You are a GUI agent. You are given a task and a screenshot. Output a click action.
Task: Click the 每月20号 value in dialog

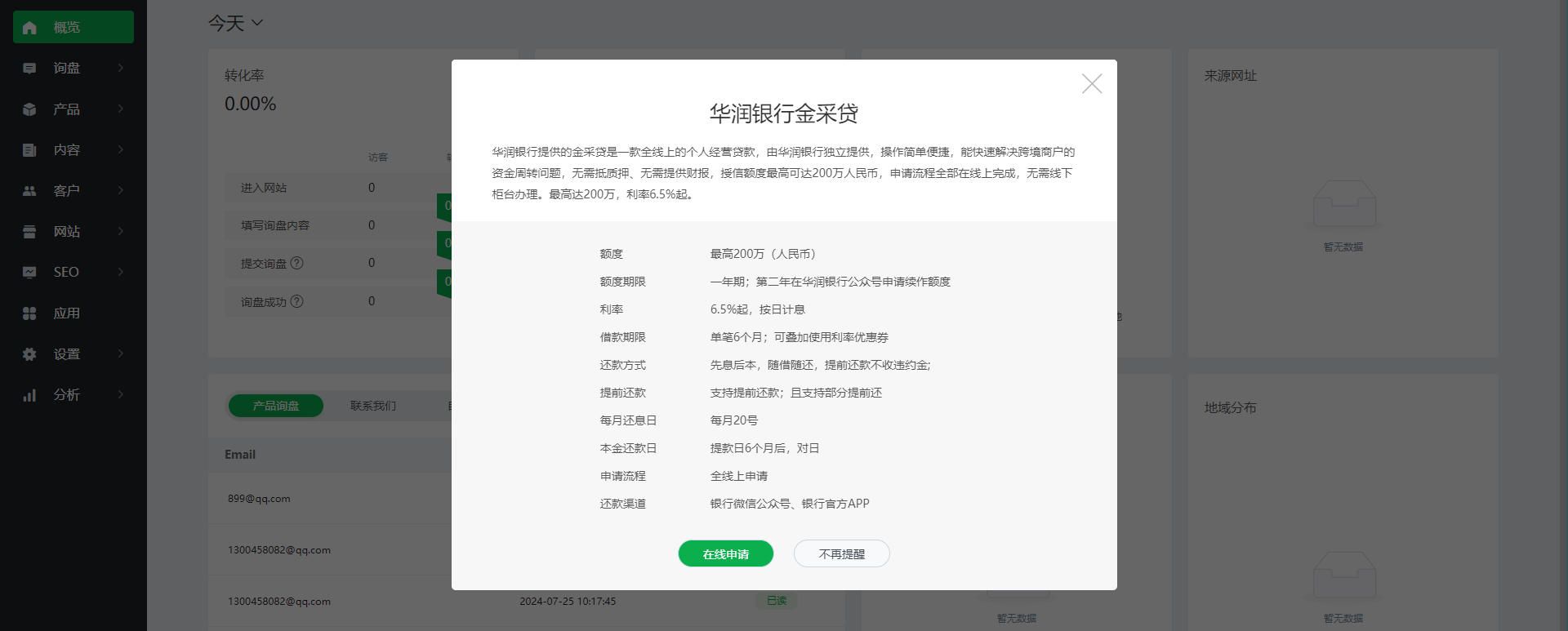[734, 420]
